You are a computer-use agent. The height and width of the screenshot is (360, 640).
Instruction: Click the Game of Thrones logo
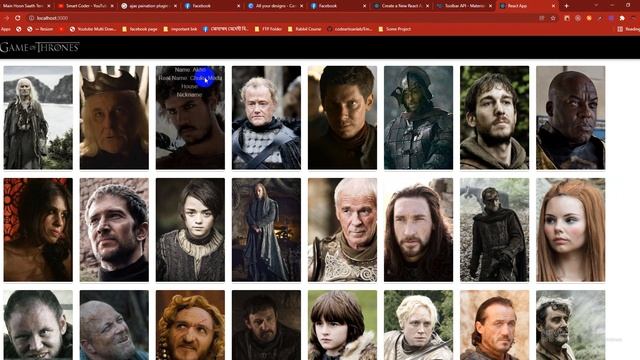coord(40,47)
